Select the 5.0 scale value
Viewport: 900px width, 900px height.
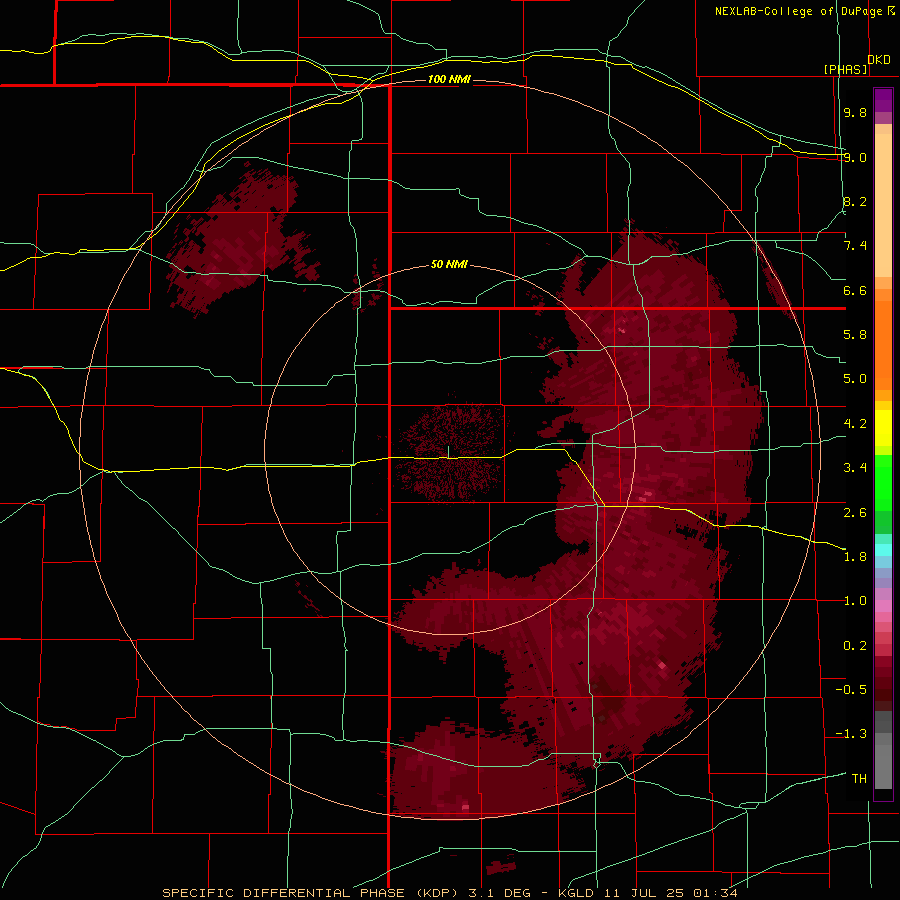coord(855,379)
